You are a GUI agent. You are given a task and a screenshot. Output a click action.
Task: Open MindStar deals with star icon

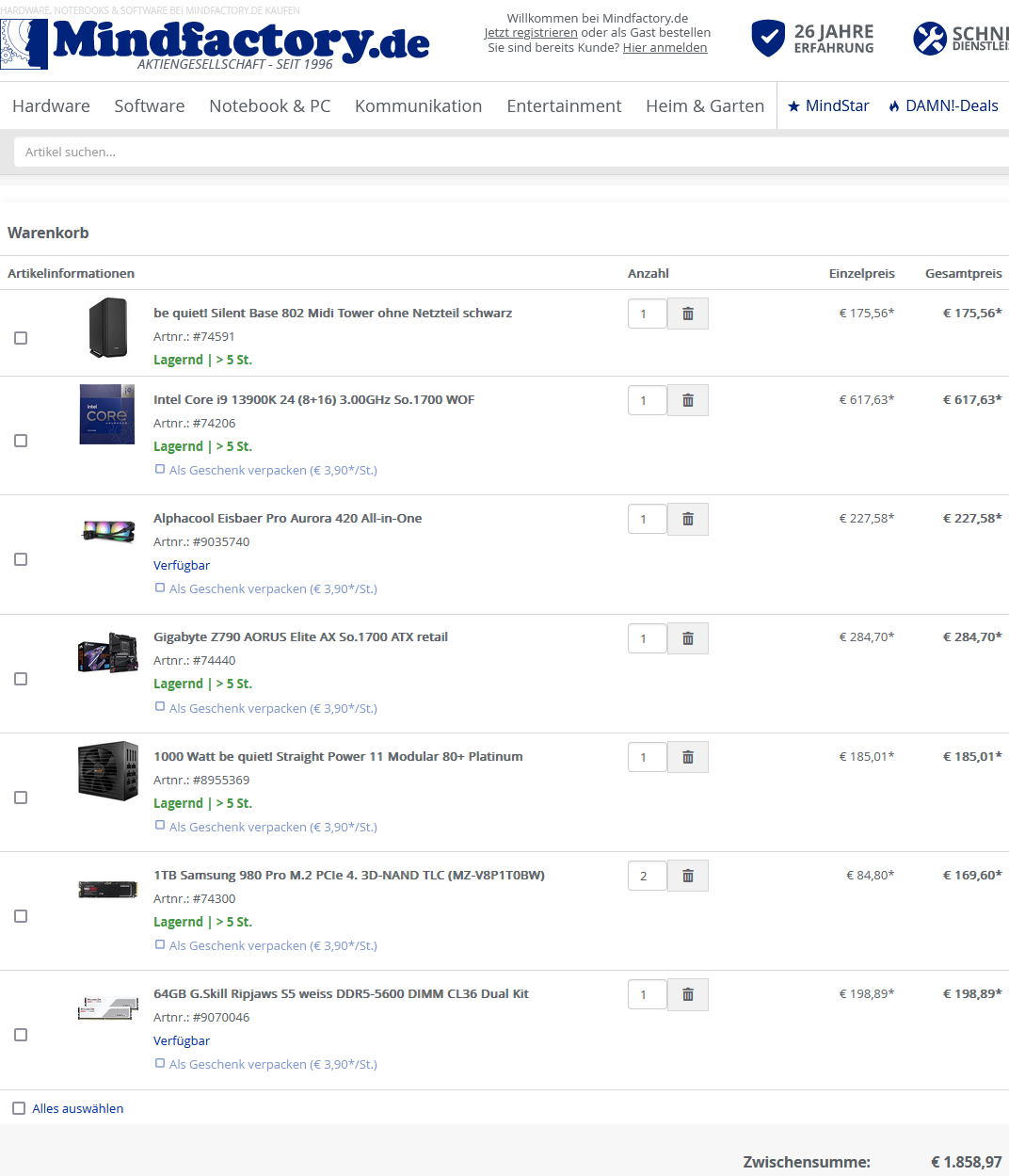(828, 105)
